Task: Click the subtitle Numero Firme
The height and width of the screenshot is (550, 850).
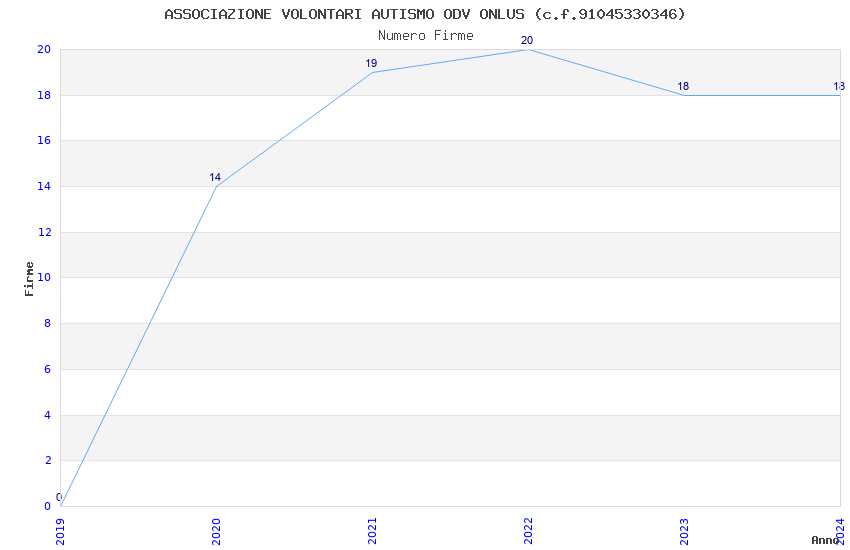Action: (426, 36)
